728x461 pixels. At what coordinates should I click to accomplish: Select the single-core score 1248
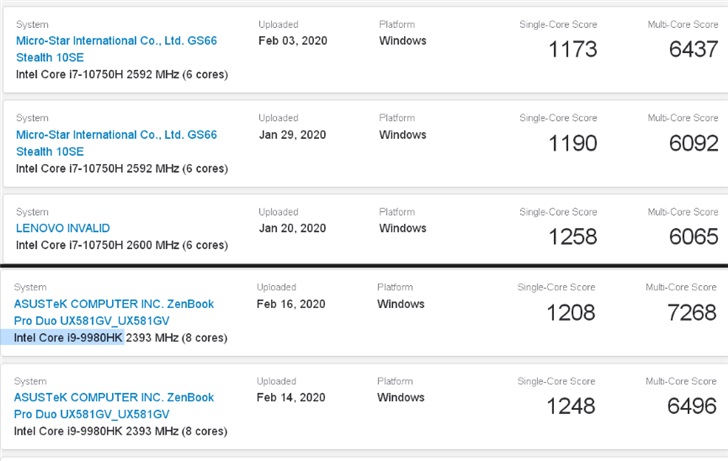pyautogui.click(x=570, y=406)
